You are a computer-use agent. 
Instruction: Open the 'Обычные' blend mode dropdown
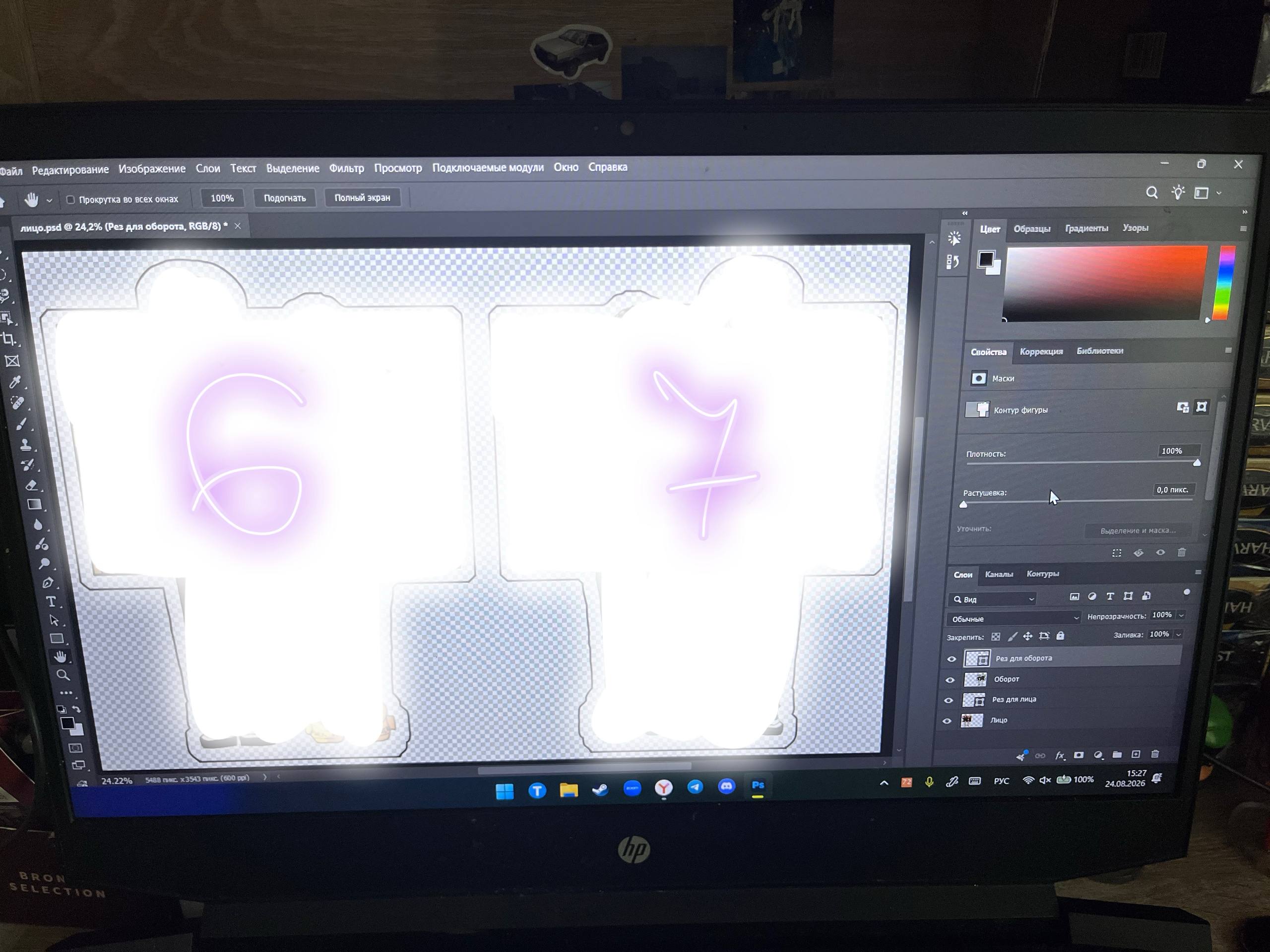[x=1014, y=619]
